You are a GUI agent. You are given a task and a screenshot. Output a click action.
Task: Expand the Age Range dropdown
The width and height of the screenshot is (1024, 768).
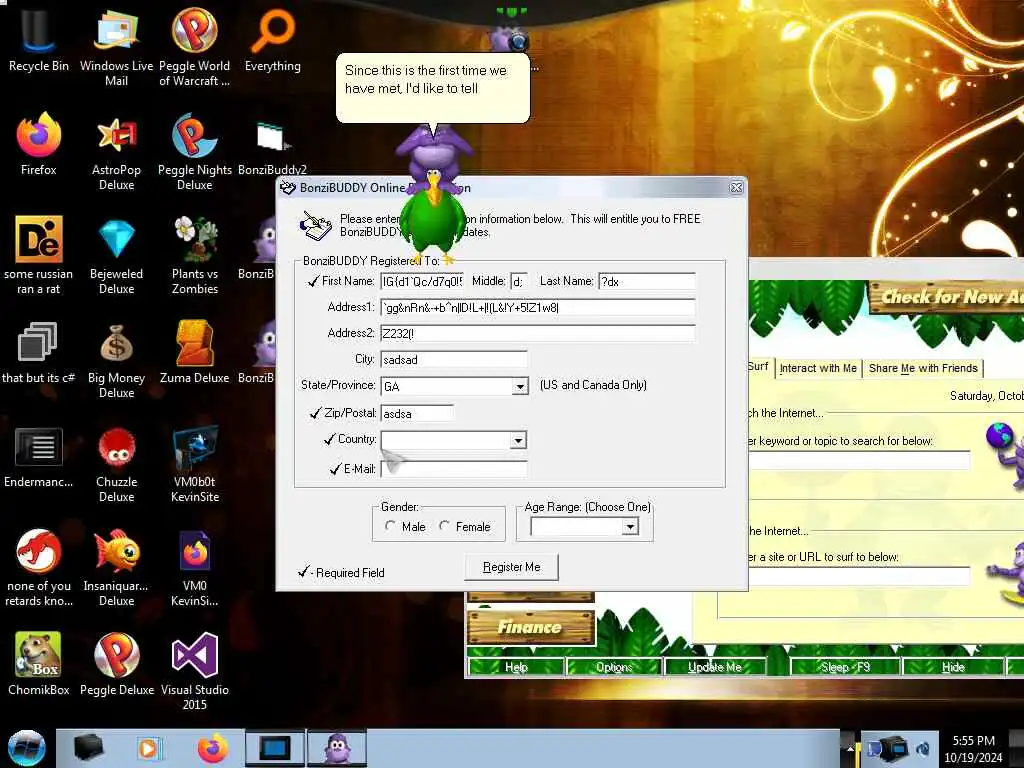(630, 526)
